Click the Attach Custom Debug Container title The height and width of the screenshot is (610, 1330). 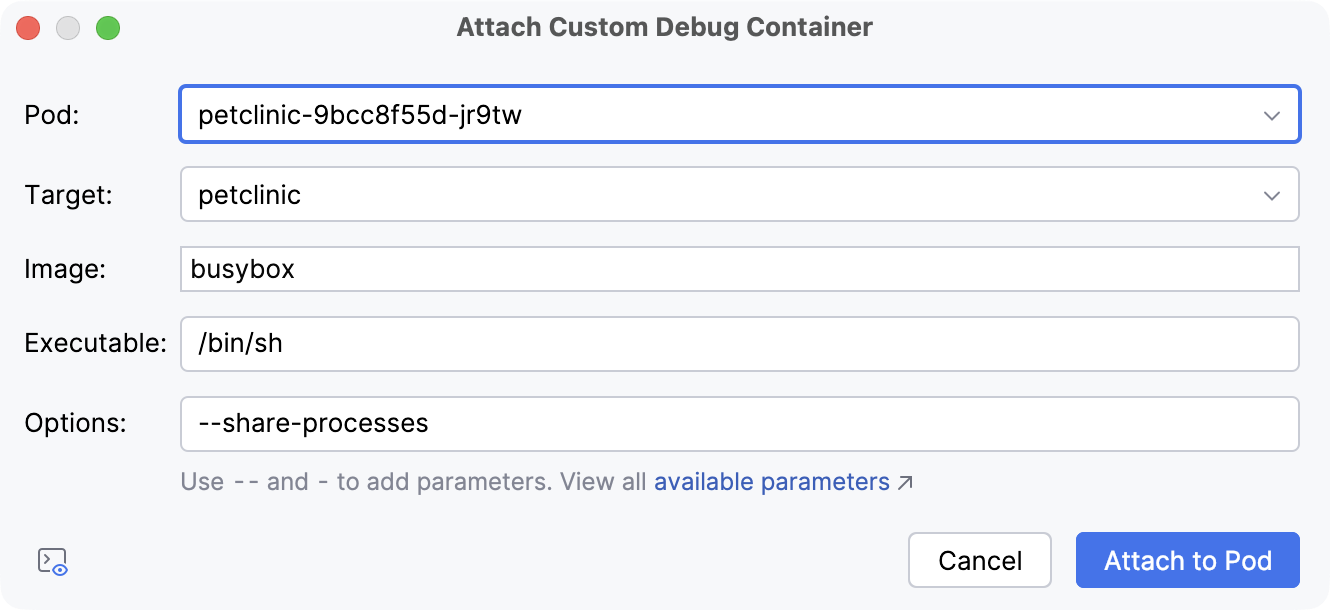pyautogui.click(x=664, y=27)
